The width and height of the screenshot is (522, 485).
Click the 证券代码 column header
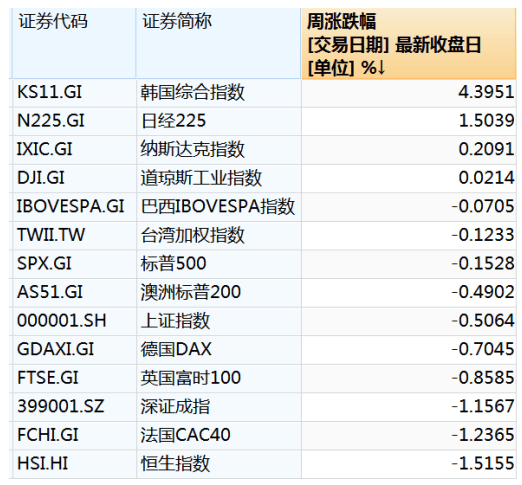coord(74,44)
